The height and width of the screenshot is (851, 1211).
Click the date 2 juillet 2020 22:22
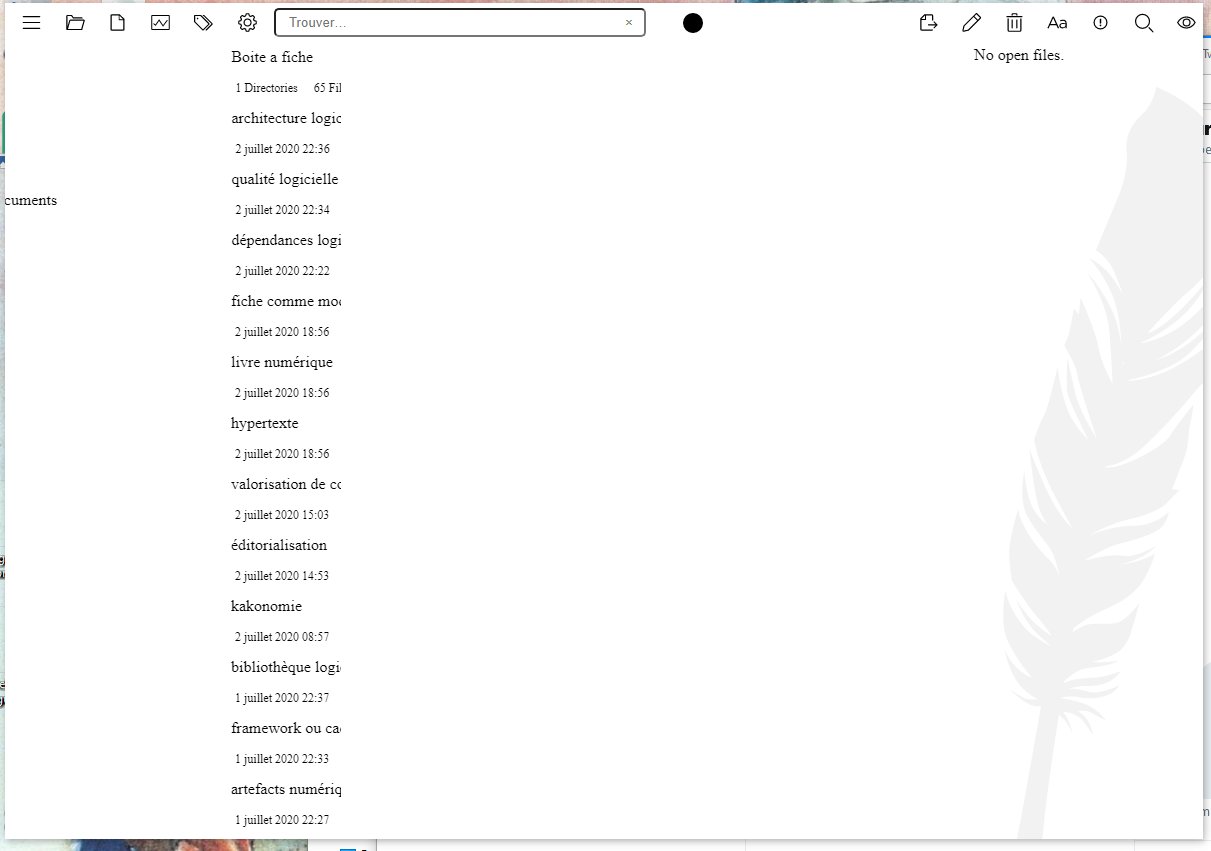pos(283,271)
